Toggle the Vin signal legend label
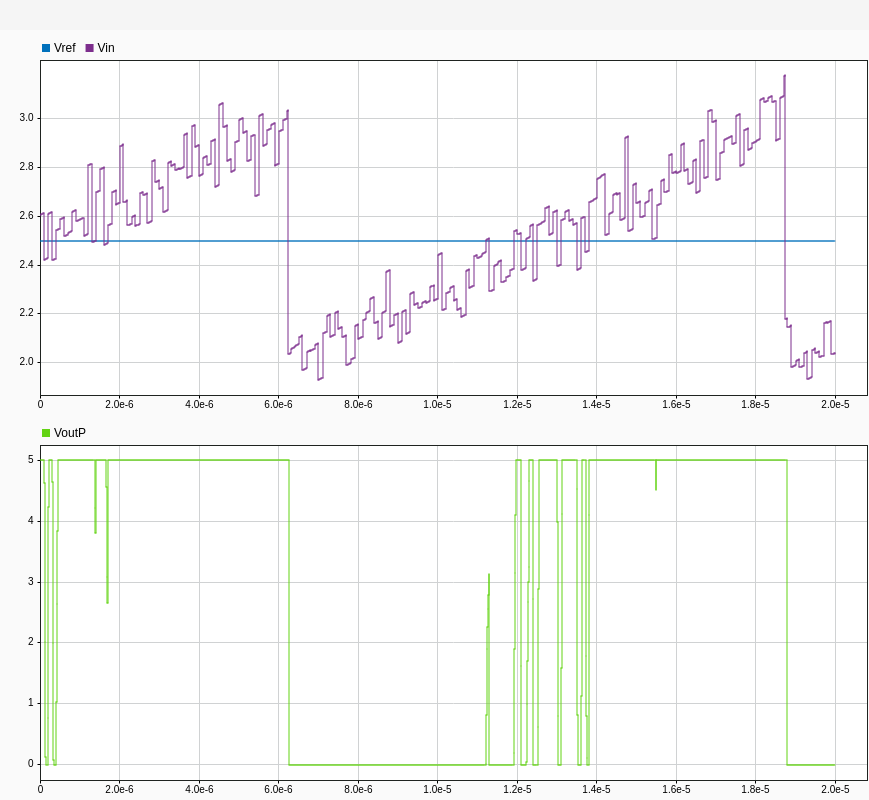Screen dimensions: 869x800 click(106, 48)
